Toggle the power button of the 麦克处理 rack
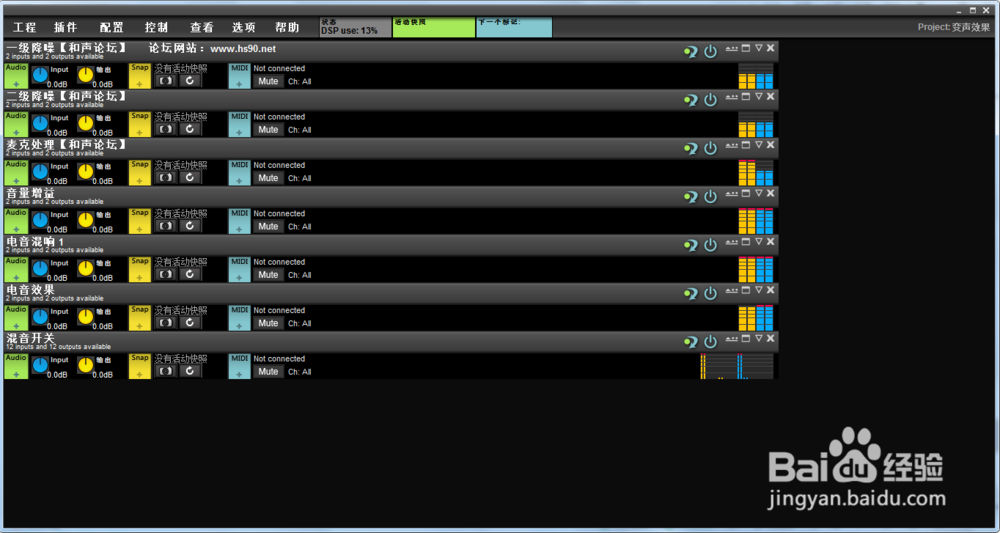Screen dimensions: 1000x533 tap(710, 149)
